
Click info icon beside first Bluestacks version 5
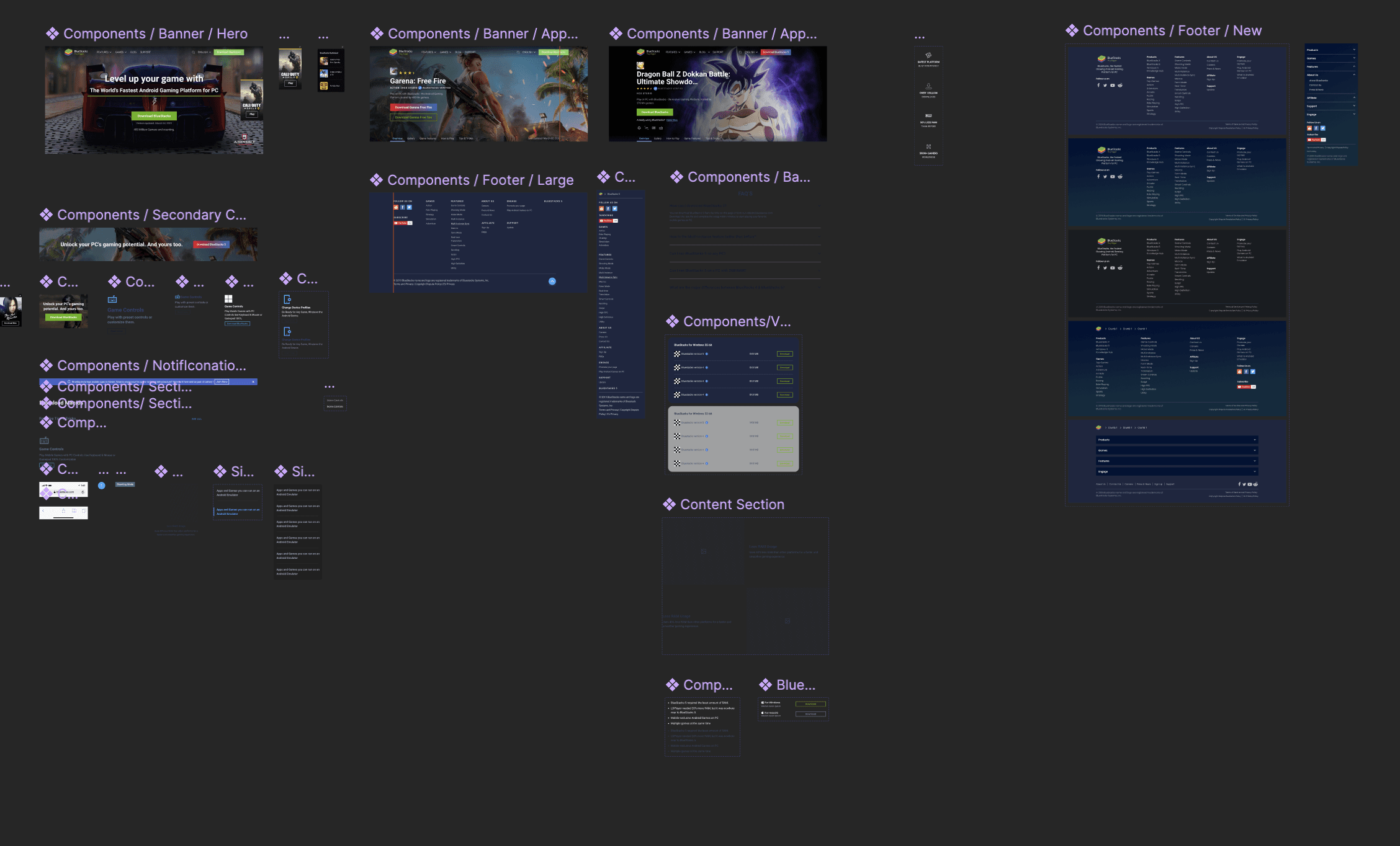point(707,354)
